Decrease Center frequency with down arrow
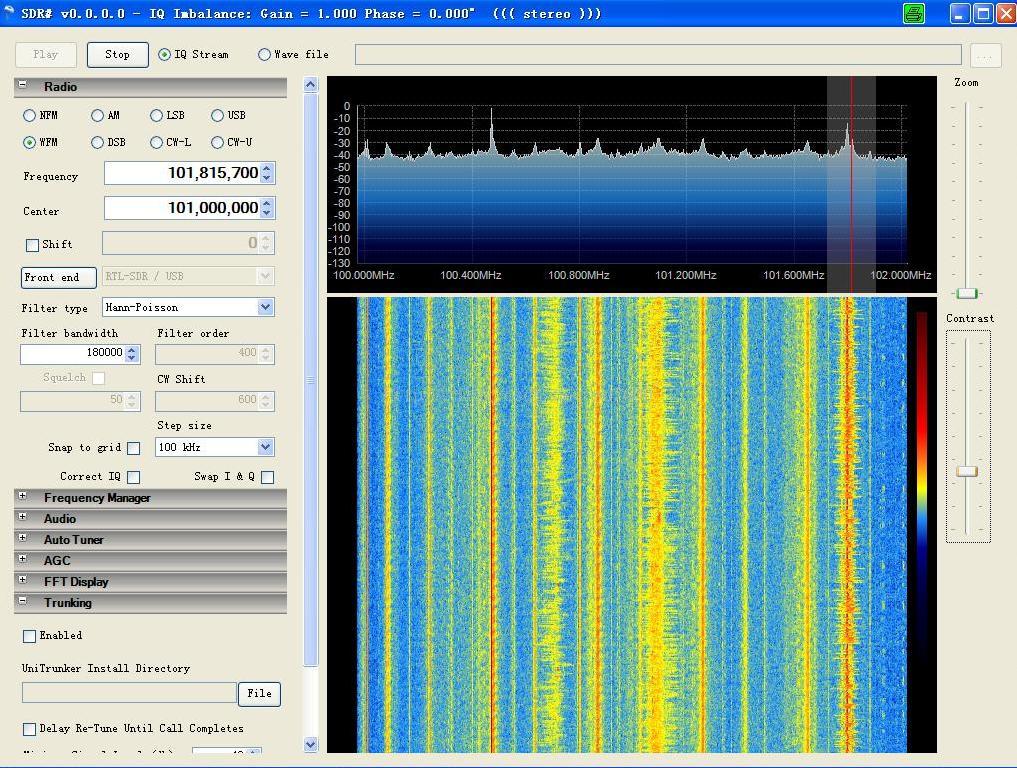 point(267,213)
